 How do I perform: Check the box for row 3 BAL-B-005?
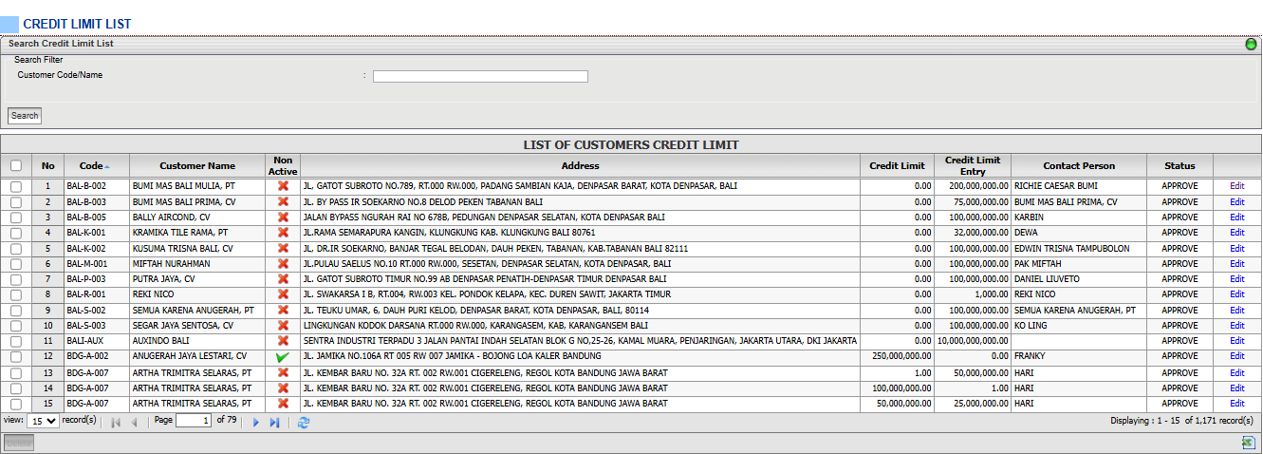click(x=16, y=217)
